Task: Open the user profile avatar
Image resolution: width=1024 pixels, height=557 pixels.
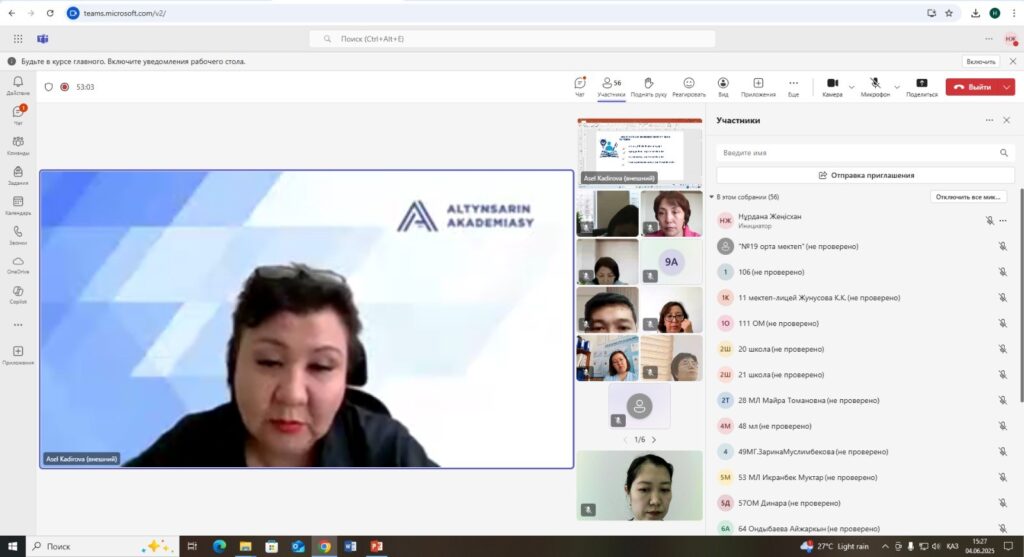Action: click(1011, 39)
